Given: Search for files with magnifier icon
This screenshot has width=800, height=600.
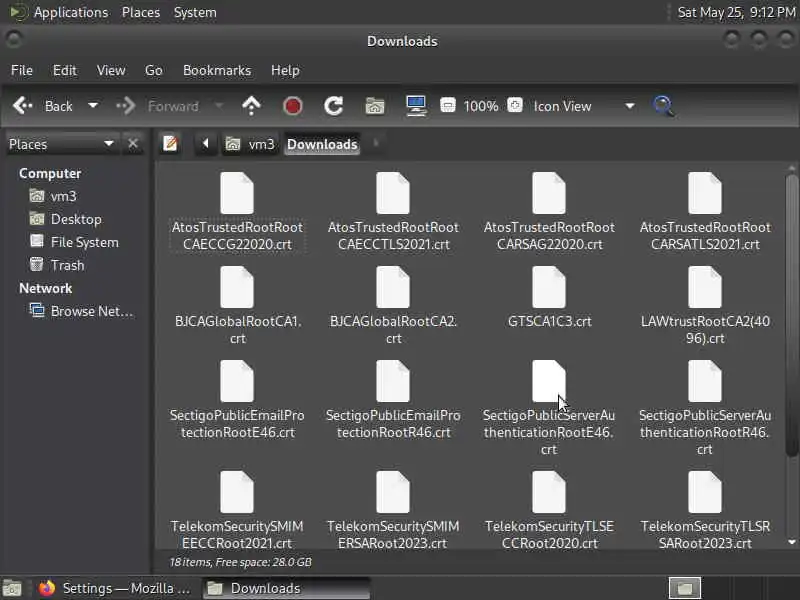Looking at the screenshot, I should coord(663,106).
